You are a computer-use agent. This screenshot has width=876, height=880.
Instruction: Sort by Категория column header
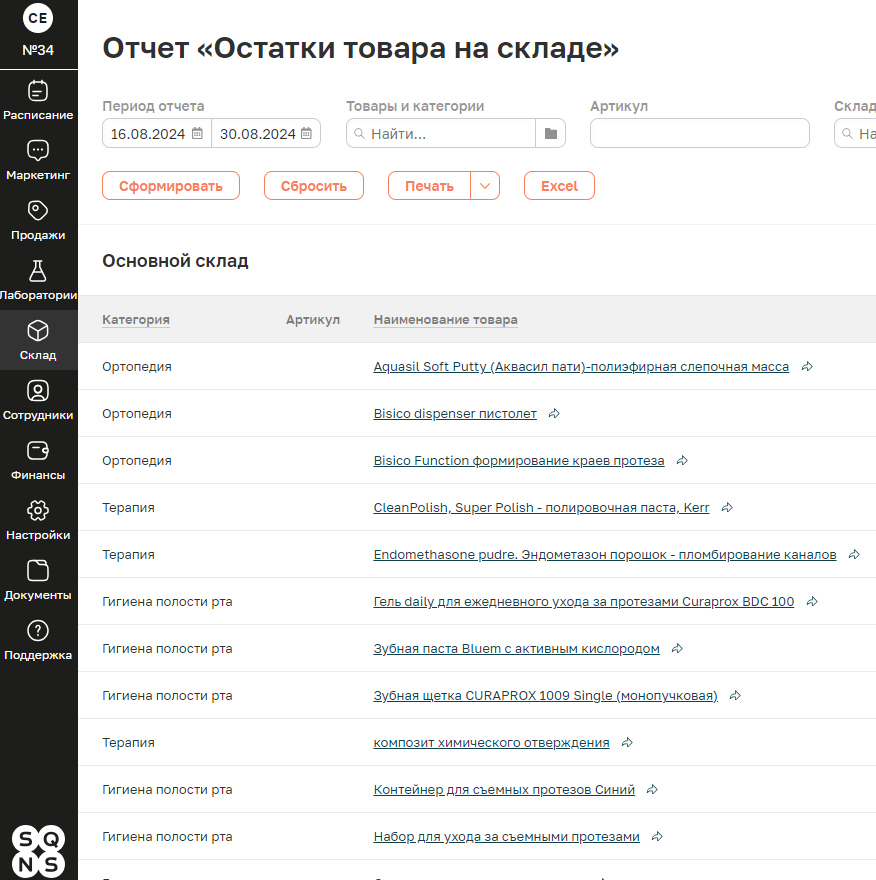point(136,319)
